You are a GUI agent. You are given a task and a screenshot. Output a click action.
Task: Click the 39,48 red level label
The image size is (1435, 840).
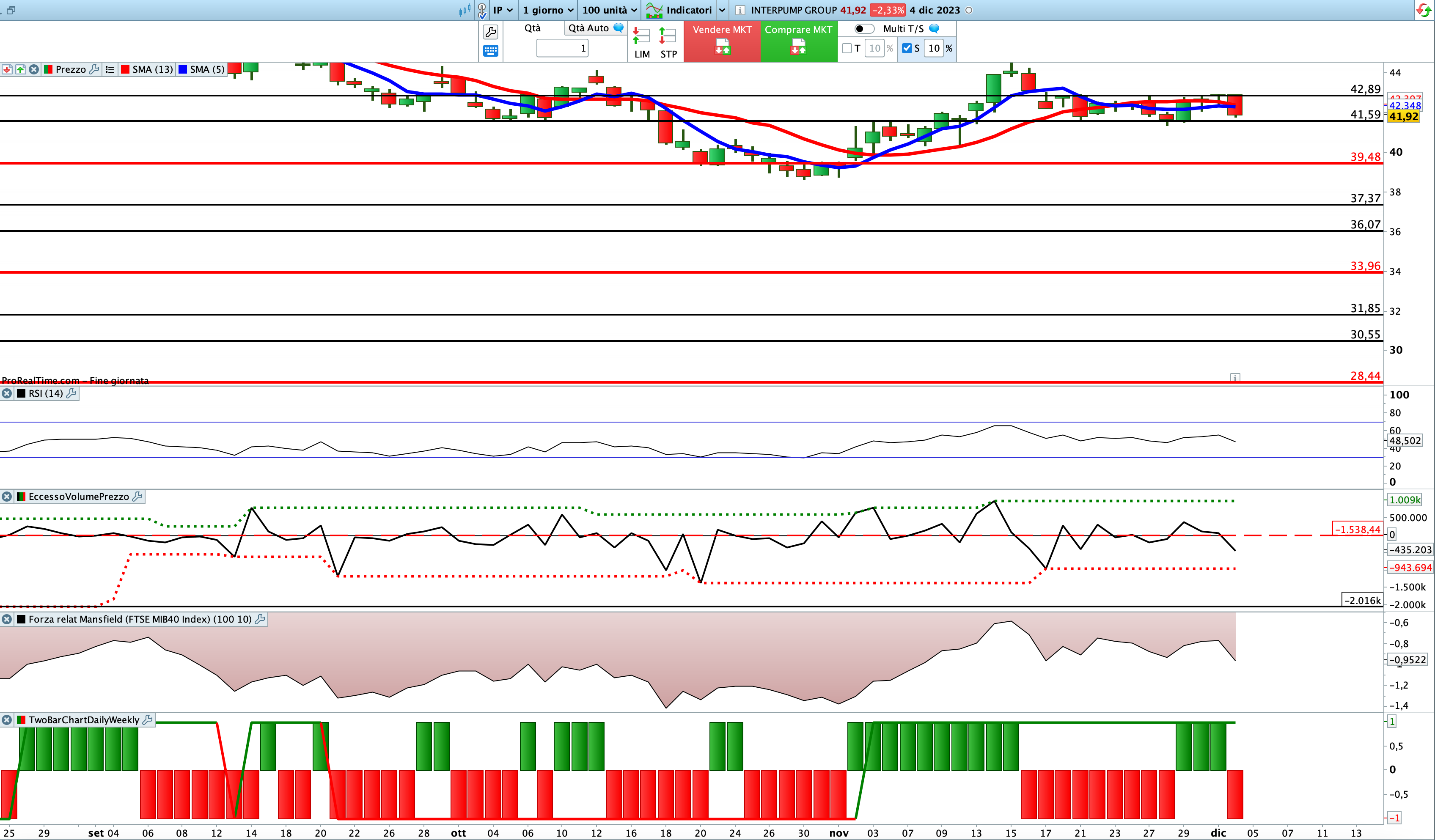1366,156
